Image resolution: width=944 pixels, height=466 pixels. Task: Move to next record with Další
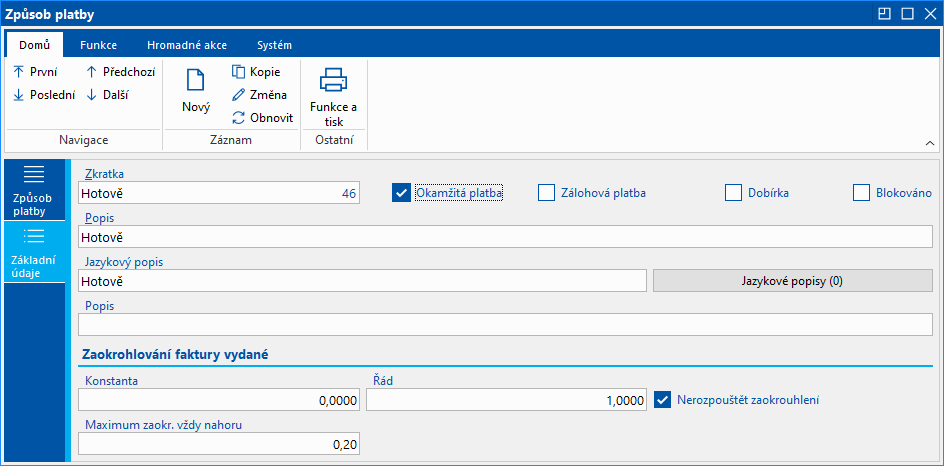pos(107,95)
